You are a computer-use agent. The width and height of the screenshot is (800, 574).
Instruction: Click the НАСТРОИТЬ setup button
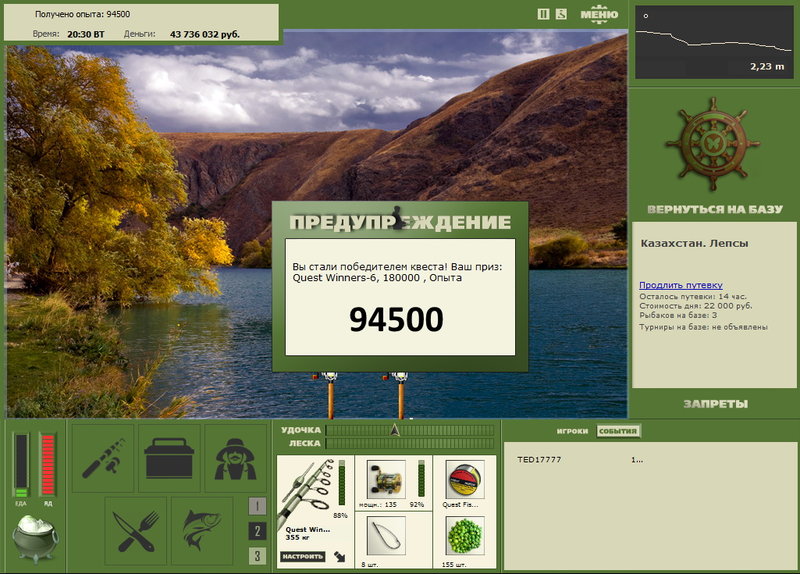(303, 557)
